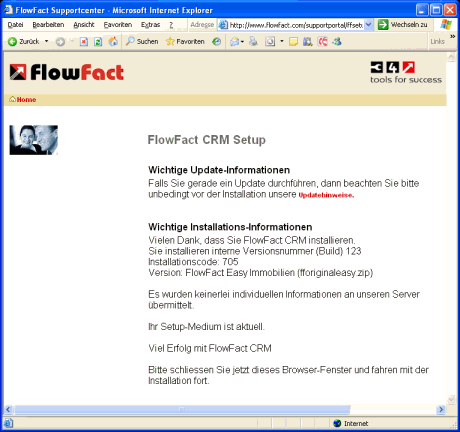The height and width of the screenshot is (432, 460).
Task: Click the FlowFact Easy Immobilien version line
Action: coord(261,273)
